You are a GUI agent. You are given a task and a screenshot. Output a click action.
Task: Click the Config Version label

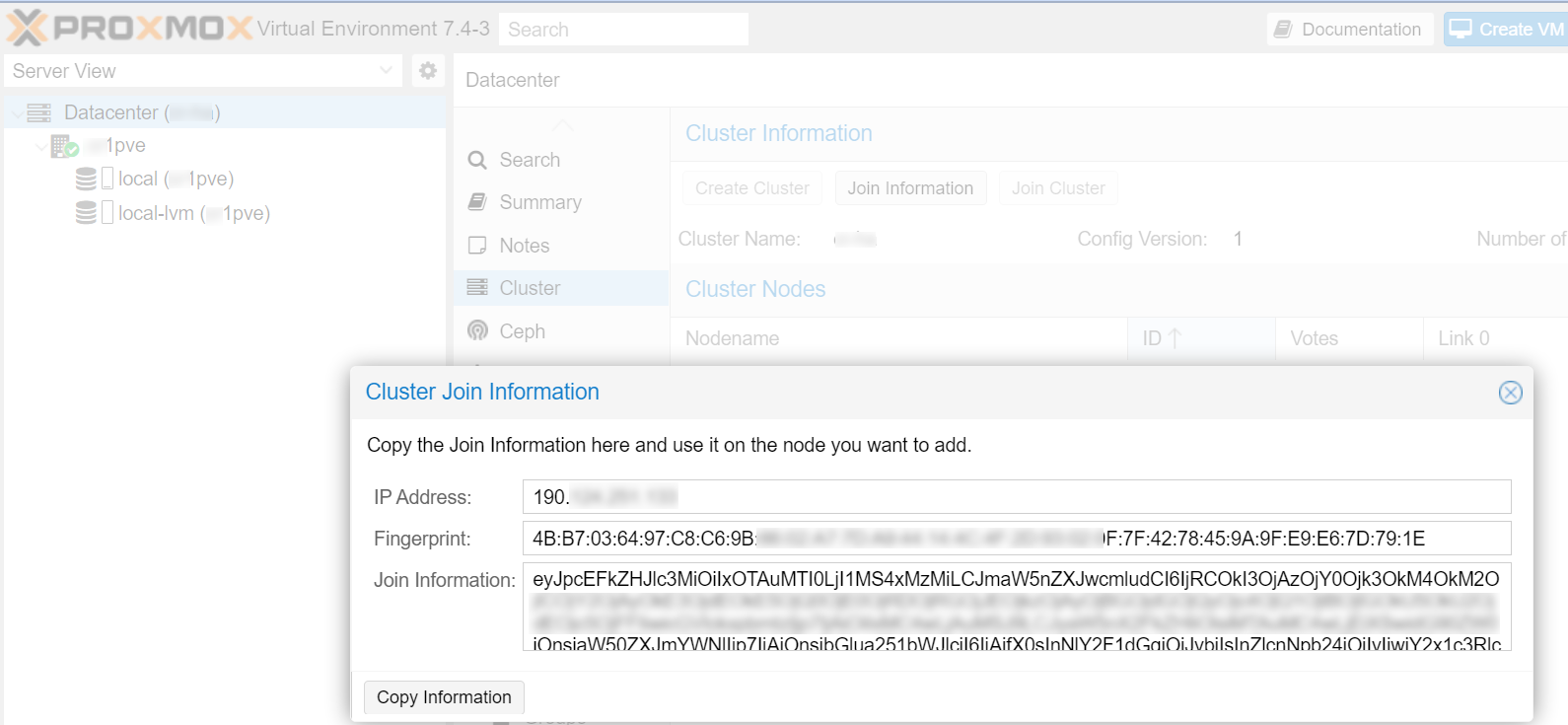click(x=1142, y=239)
